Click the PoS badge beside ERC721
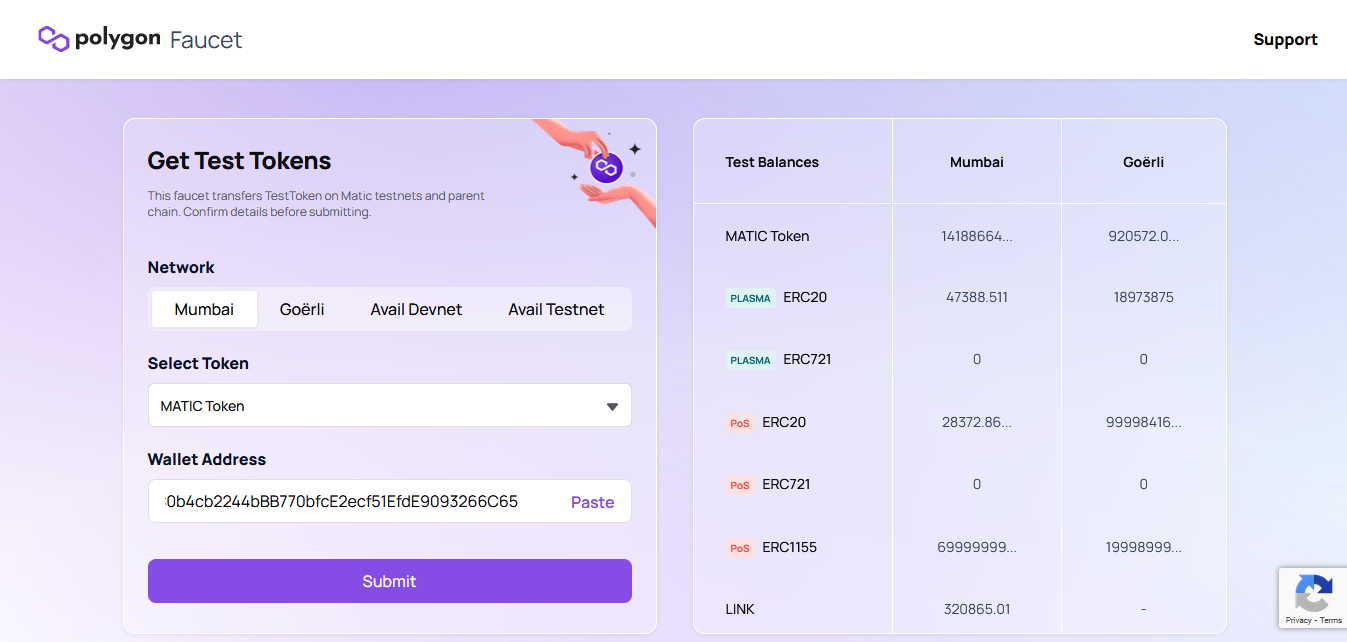This screenshot has width=1347, height=642. 739,485
